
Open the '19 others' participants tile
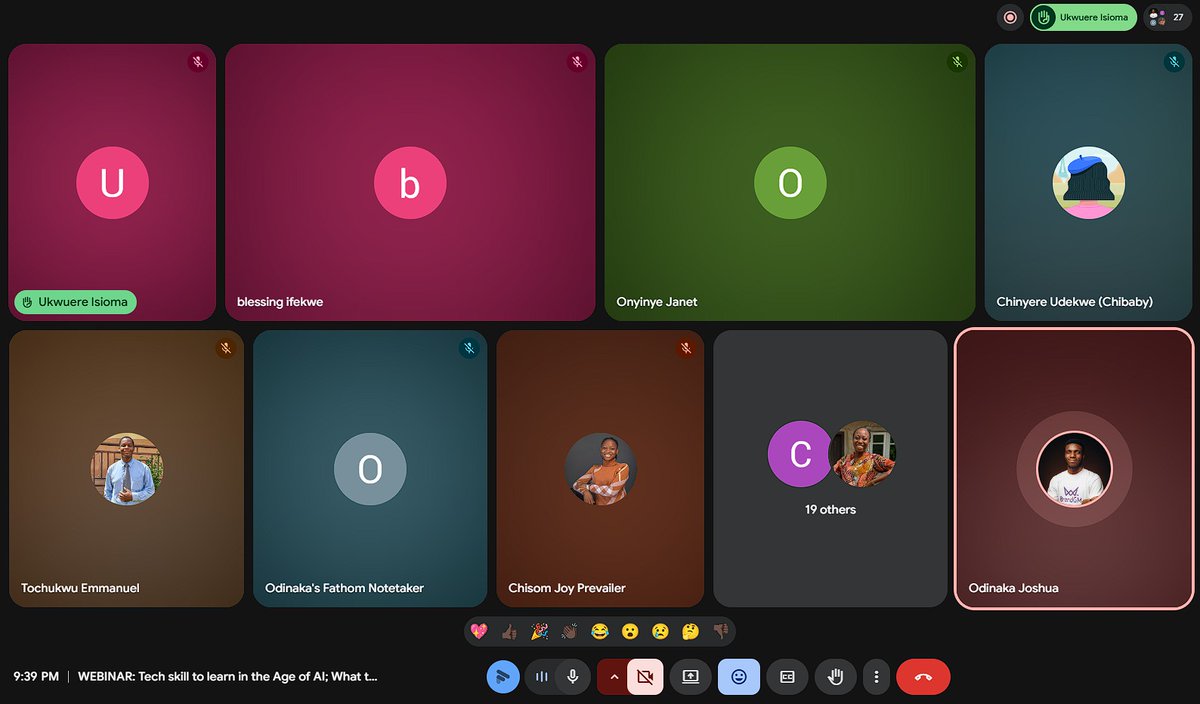pos(830,468)
